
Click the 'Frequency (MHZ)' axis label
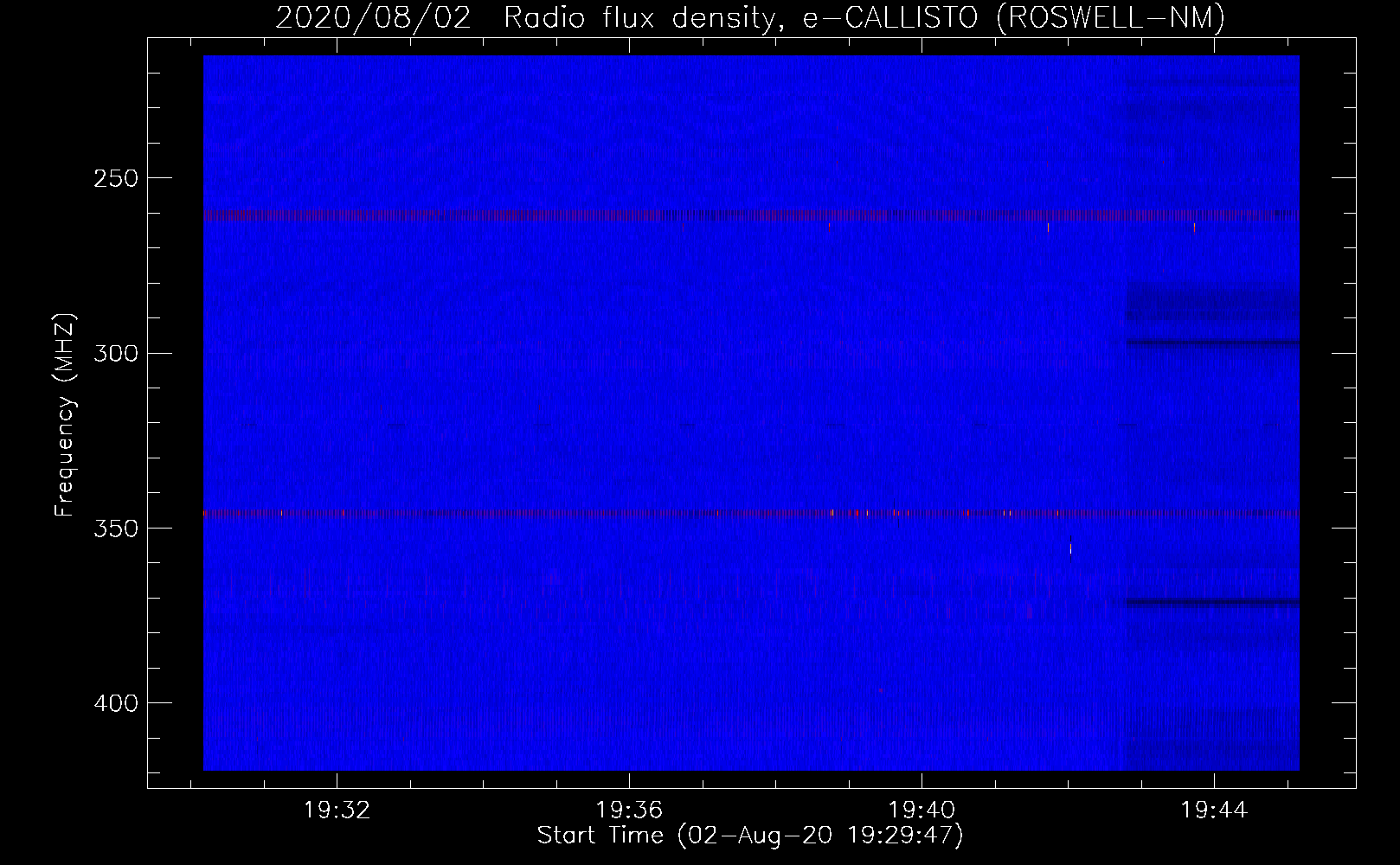click(x=65, y=414)
